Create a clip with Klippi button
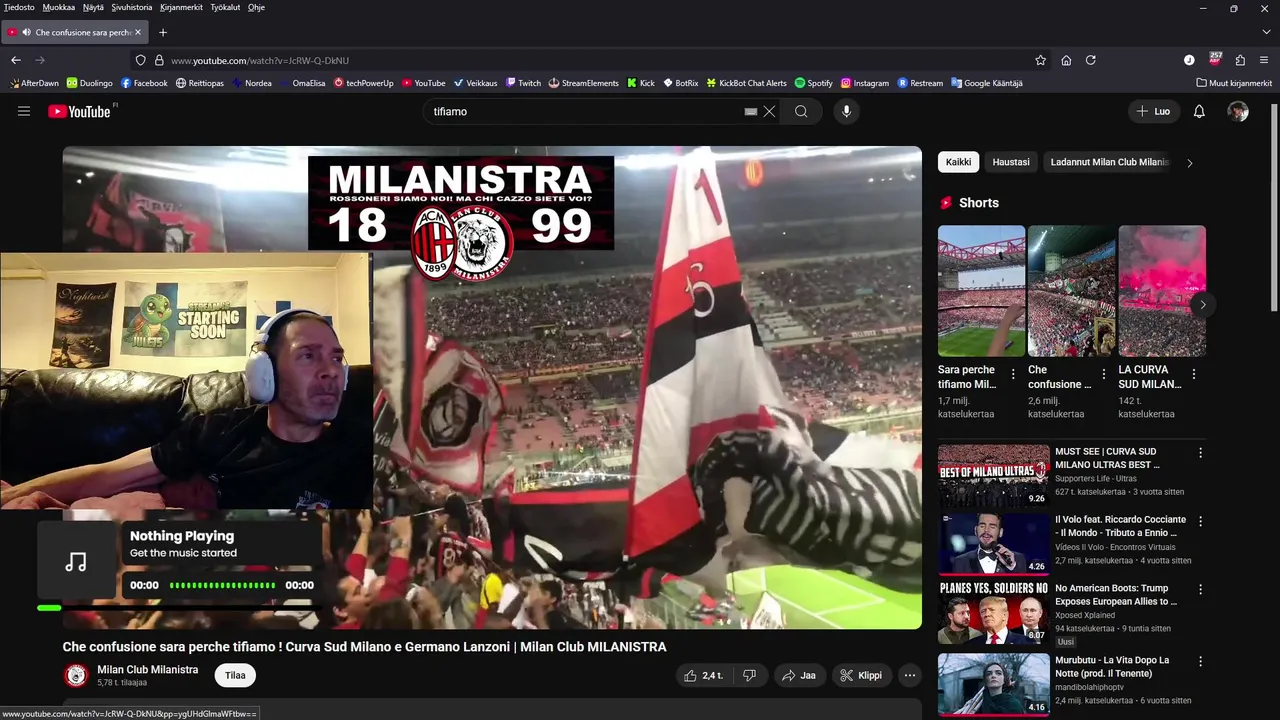 click(x=861, y=675)
